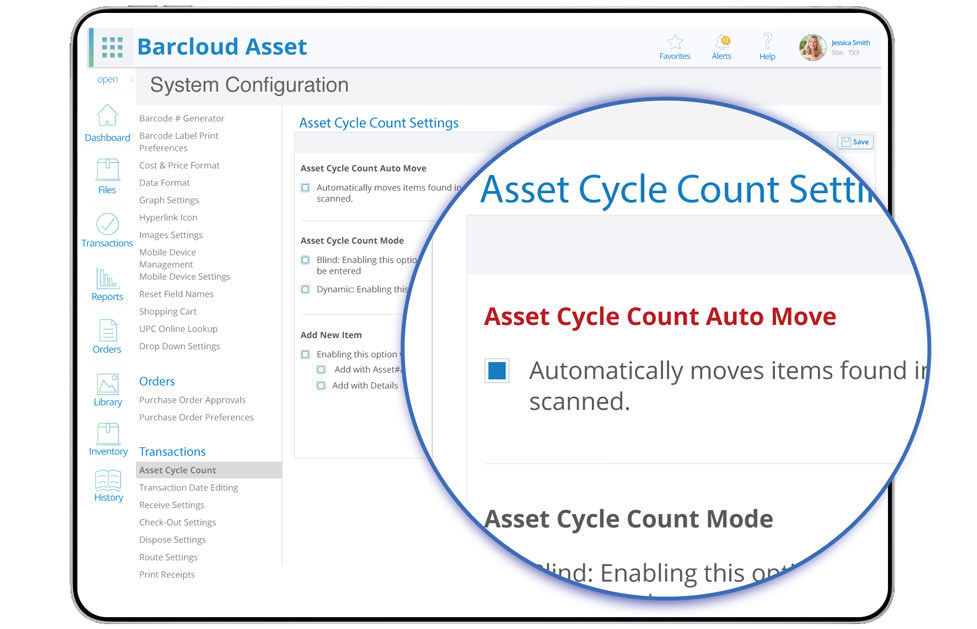
Task: Open Receive Settings
Action: [x=171, y=505]
